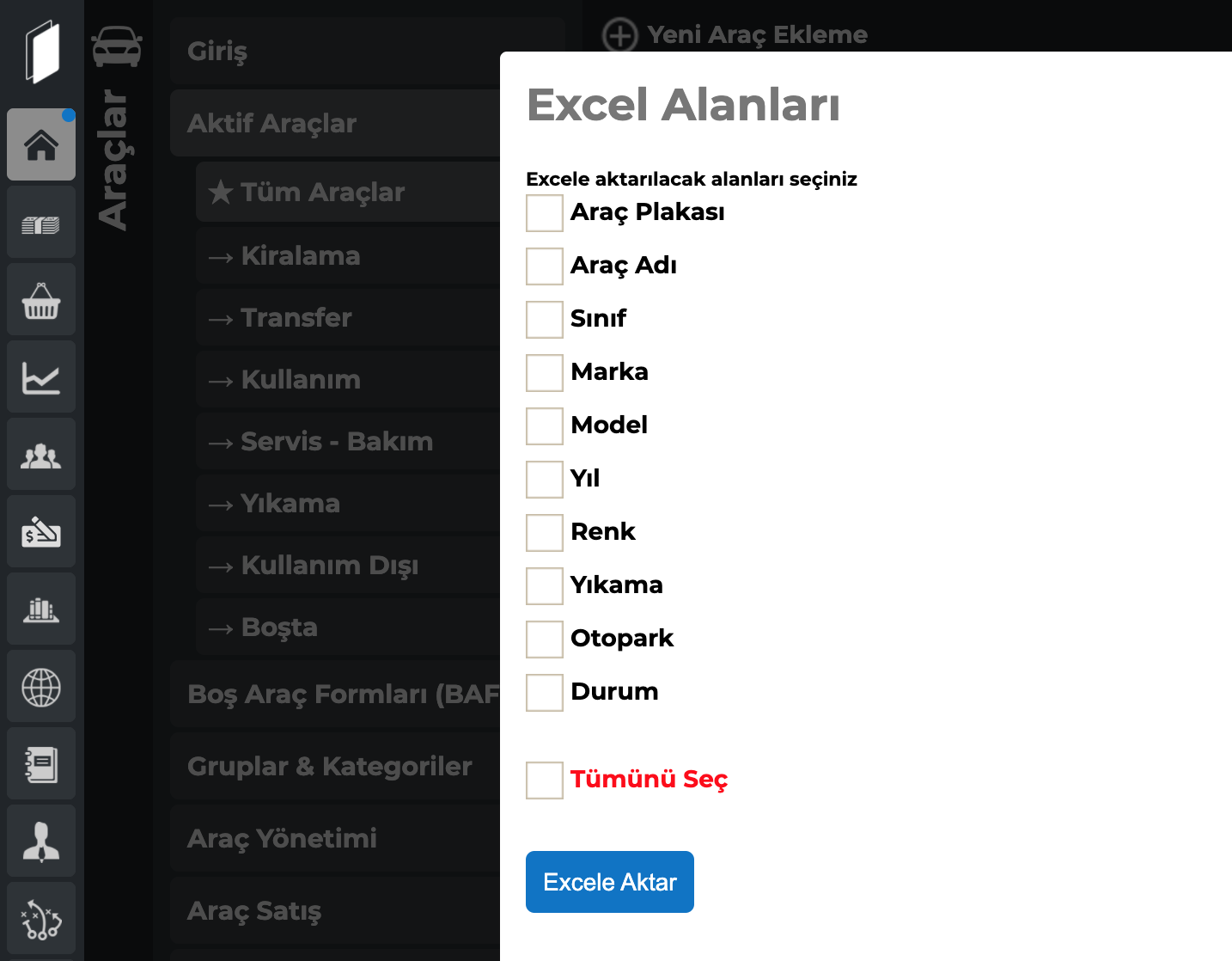
Task: Toggle the Tümünü Seç checkbox
Action: pos(545,780)
